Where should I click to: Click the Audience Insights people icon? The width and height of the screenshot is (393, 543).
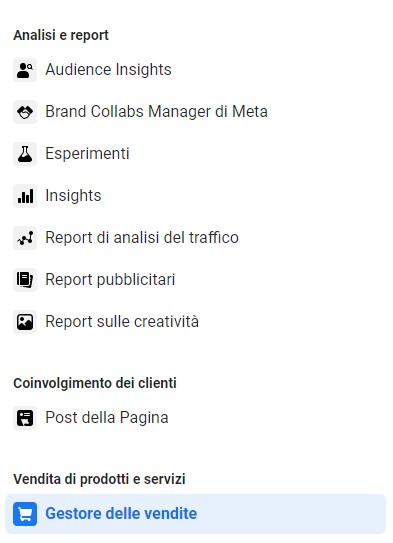click(25, 70)
